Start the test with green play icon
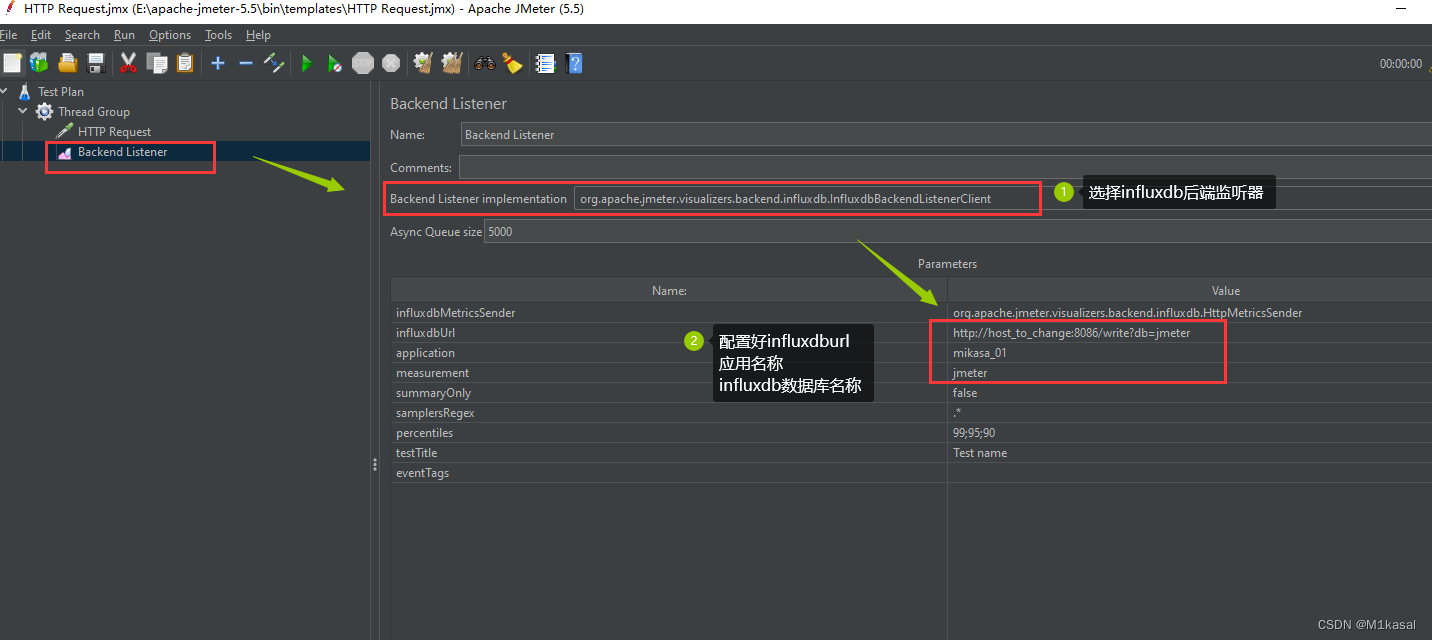The height and width of the screenshot is (640, 1432). [x=307, y=63]
